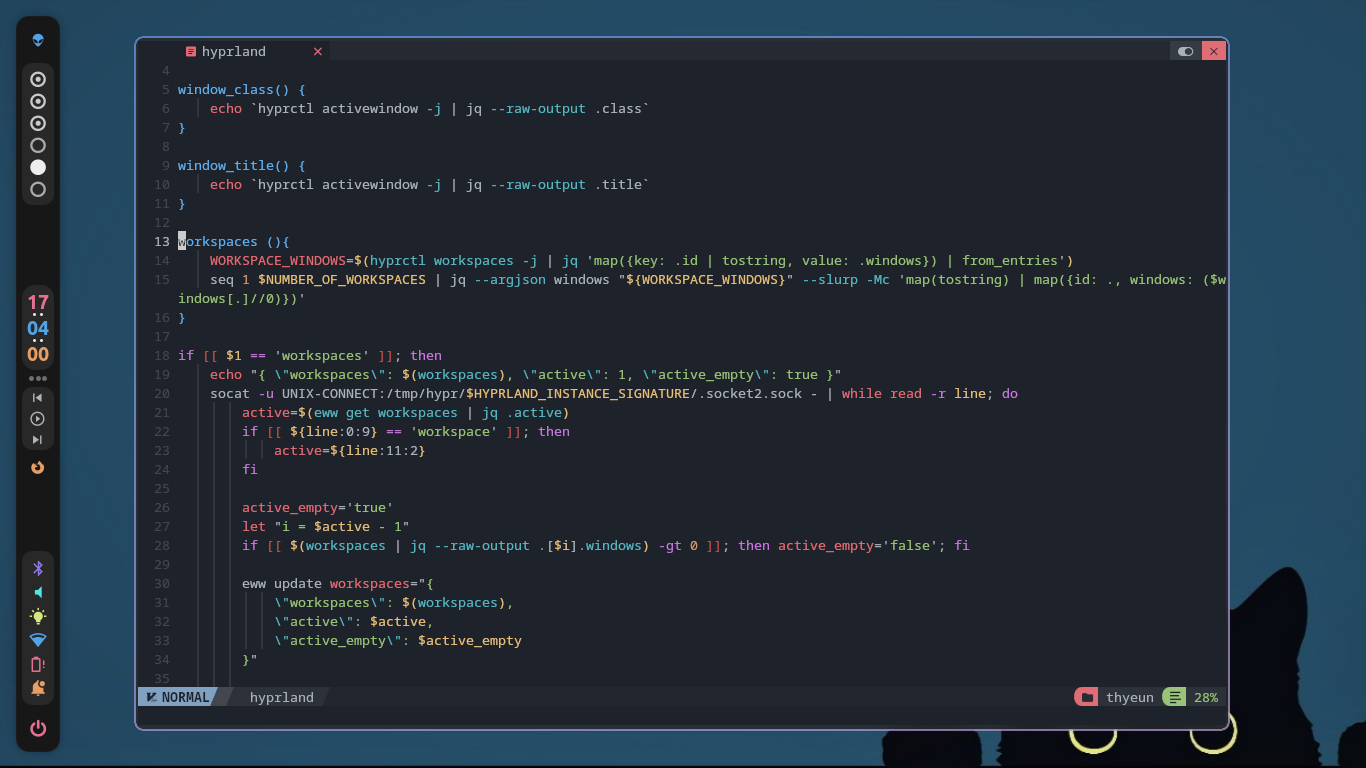The height and width of the screenshot is (768, 1366).
Task: Click $NUMBER_OF_WORKSPACES on line 15
Action: point(342,279)
